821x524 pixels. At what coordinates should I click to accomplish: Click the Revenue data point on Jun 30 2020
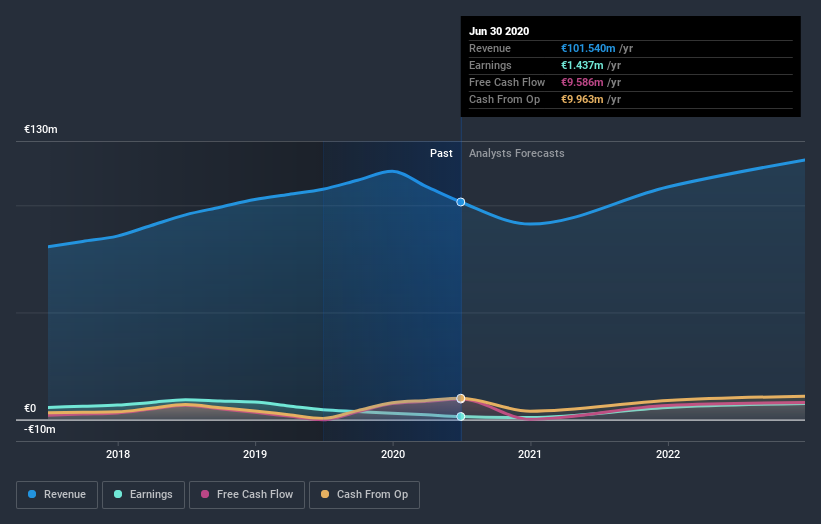click(461, 202)
